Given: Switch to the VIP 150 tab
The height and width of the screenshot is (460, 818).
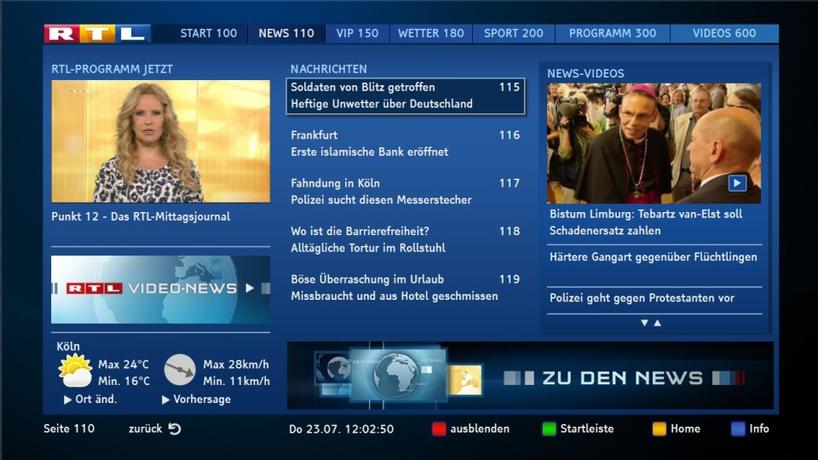Looking at the screenshot, I should coord(357,33).
